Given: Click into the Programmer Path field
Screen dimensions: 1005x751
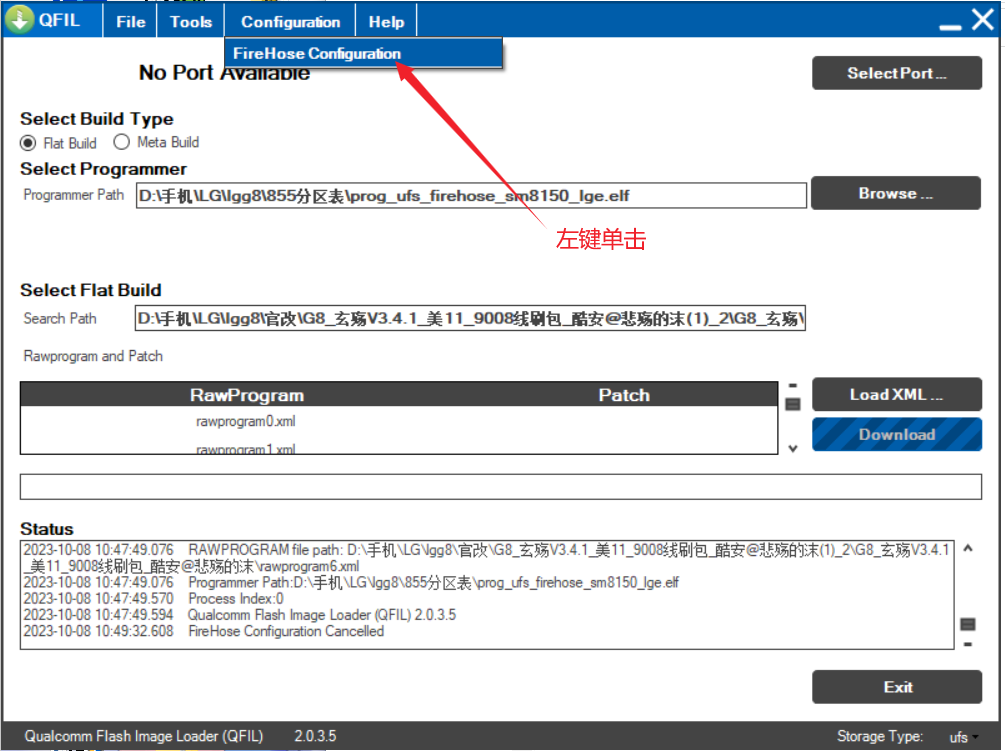Looking at the screenshot, I should pos(470,196).
